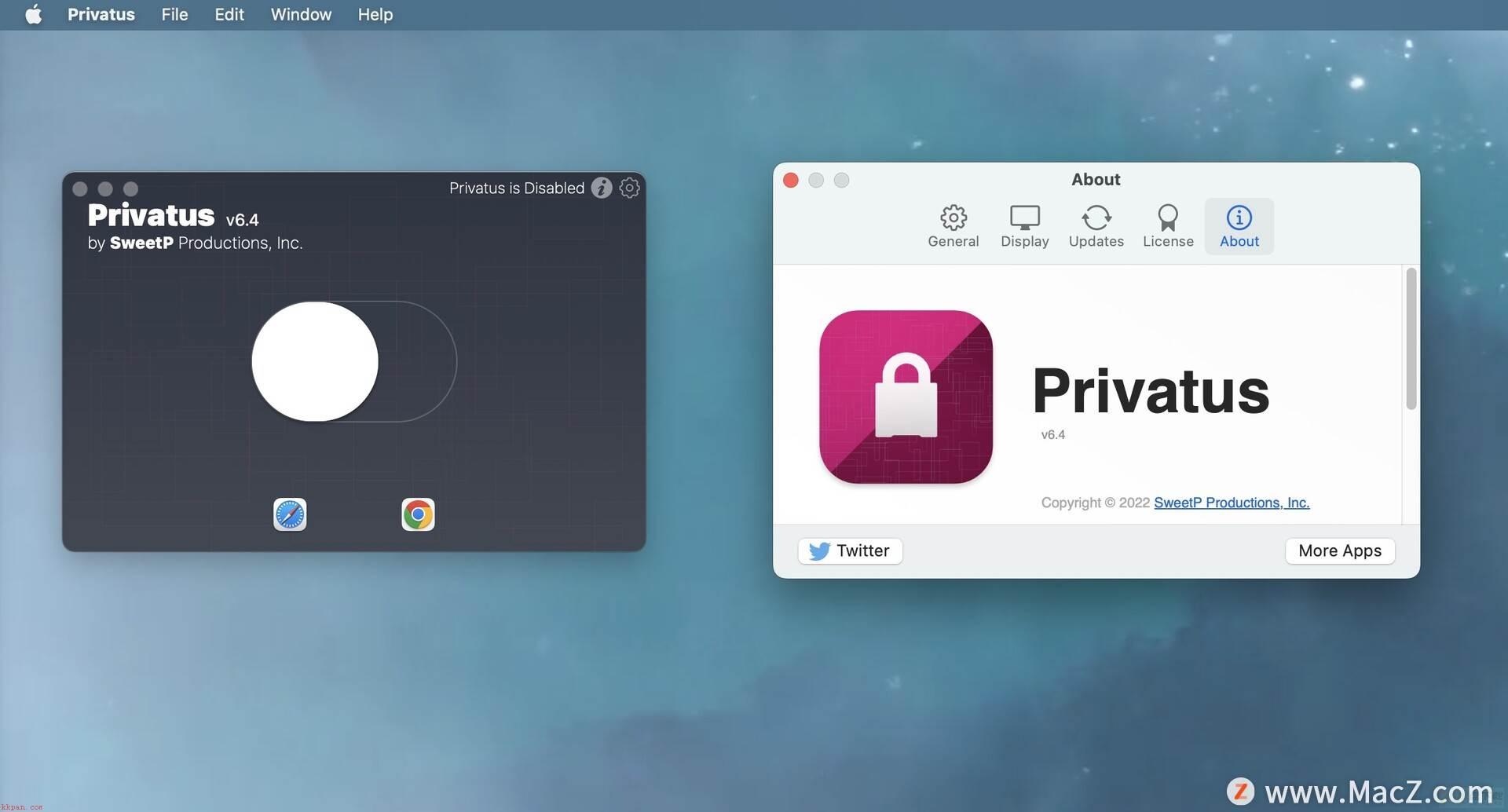1508x812 pixels.
Task: Open the General preferences tab
Action: tap(953, 226)
